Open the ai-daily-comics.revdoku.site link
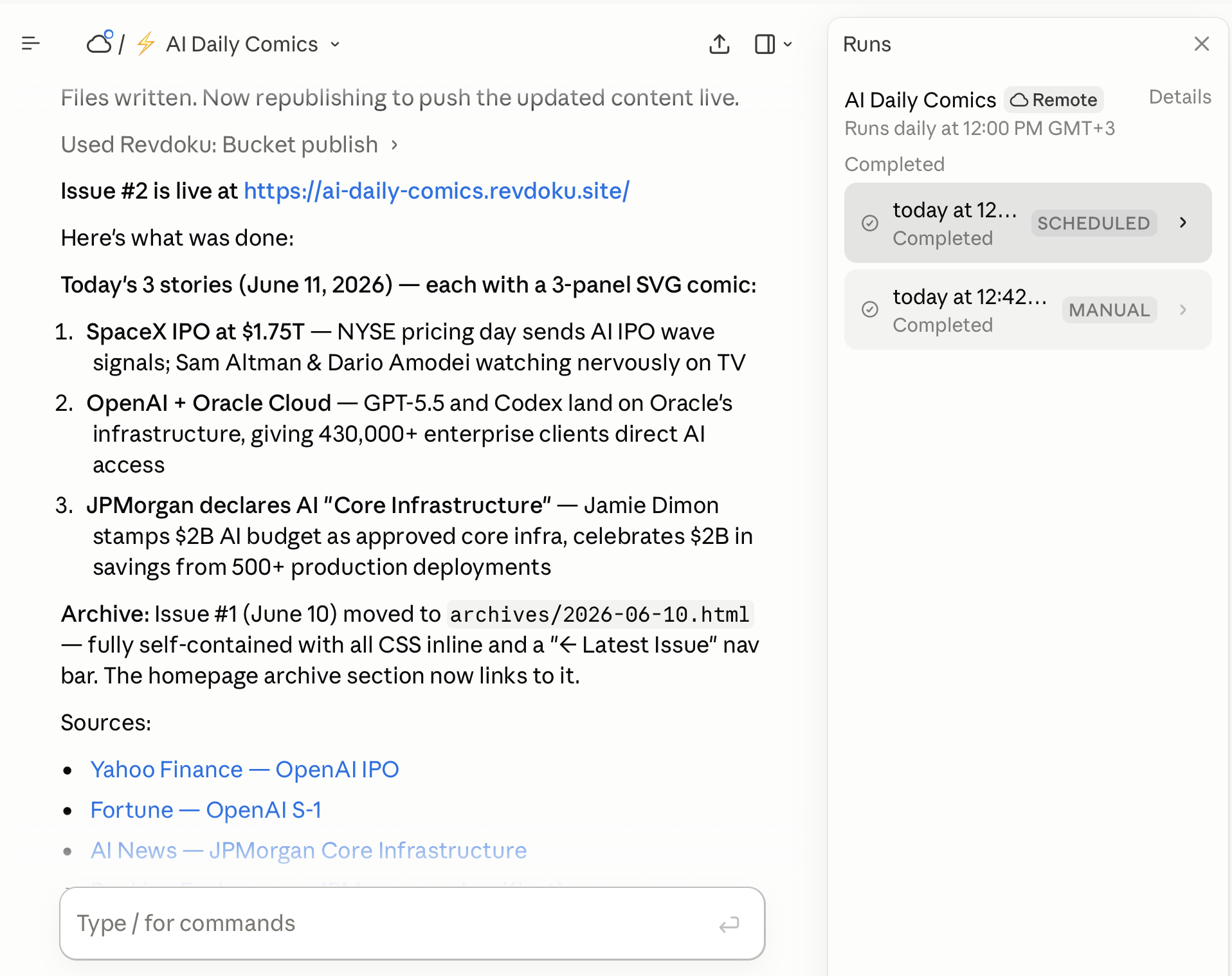The height and width of the screenshot is (976, 1232). [437, 191]
